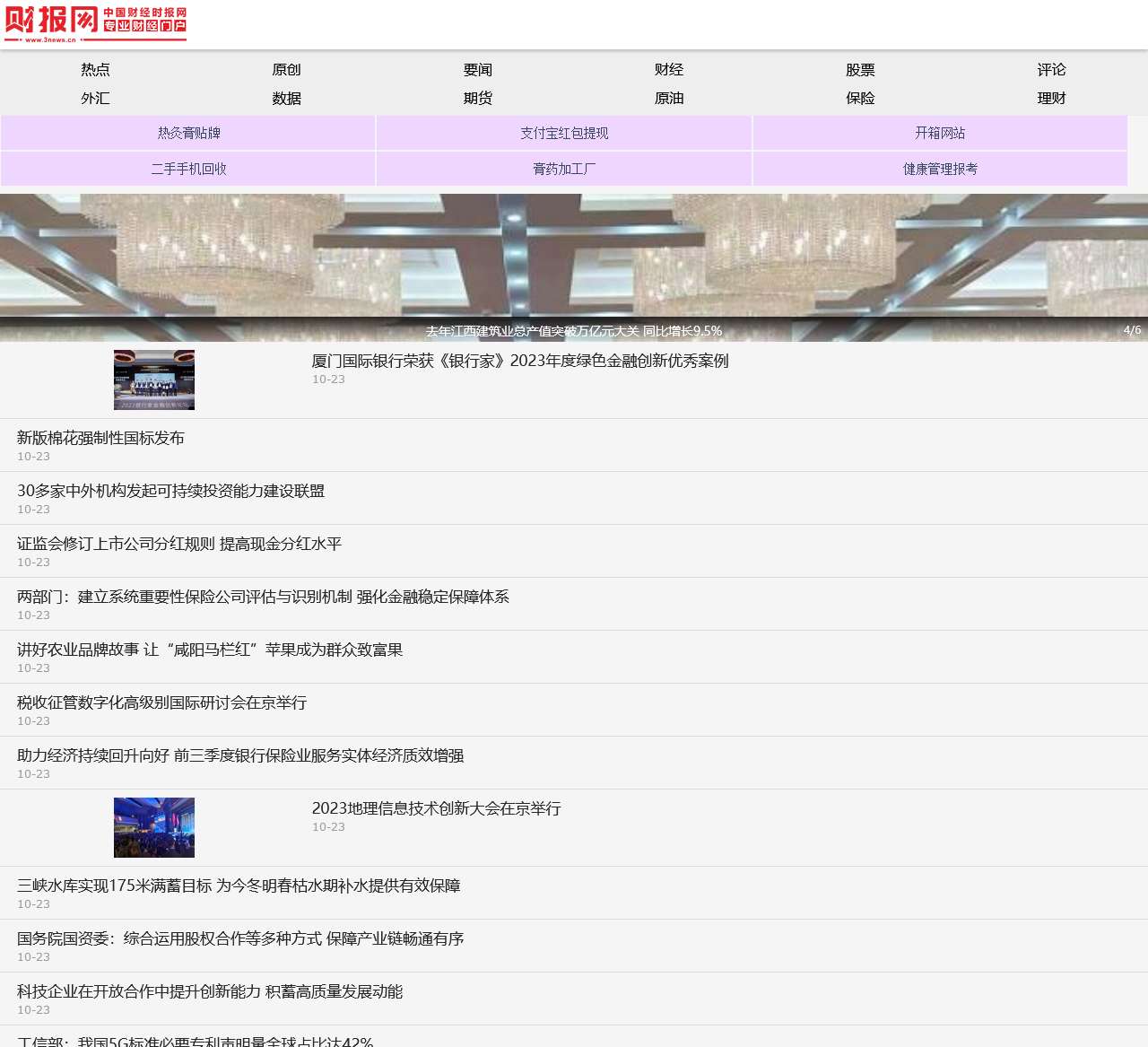Follow the 健康管理报考 link

tap(940, 169)
